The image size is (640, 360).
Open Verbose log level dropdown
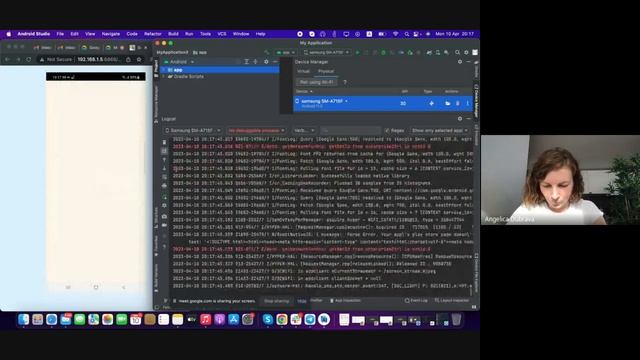304,131
